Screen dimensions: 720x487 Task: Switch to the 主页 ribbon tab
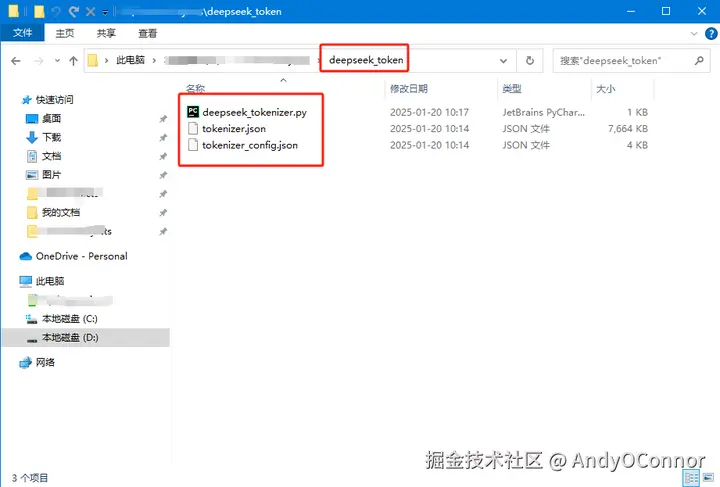pyautogui.click(x=65, y=33)
